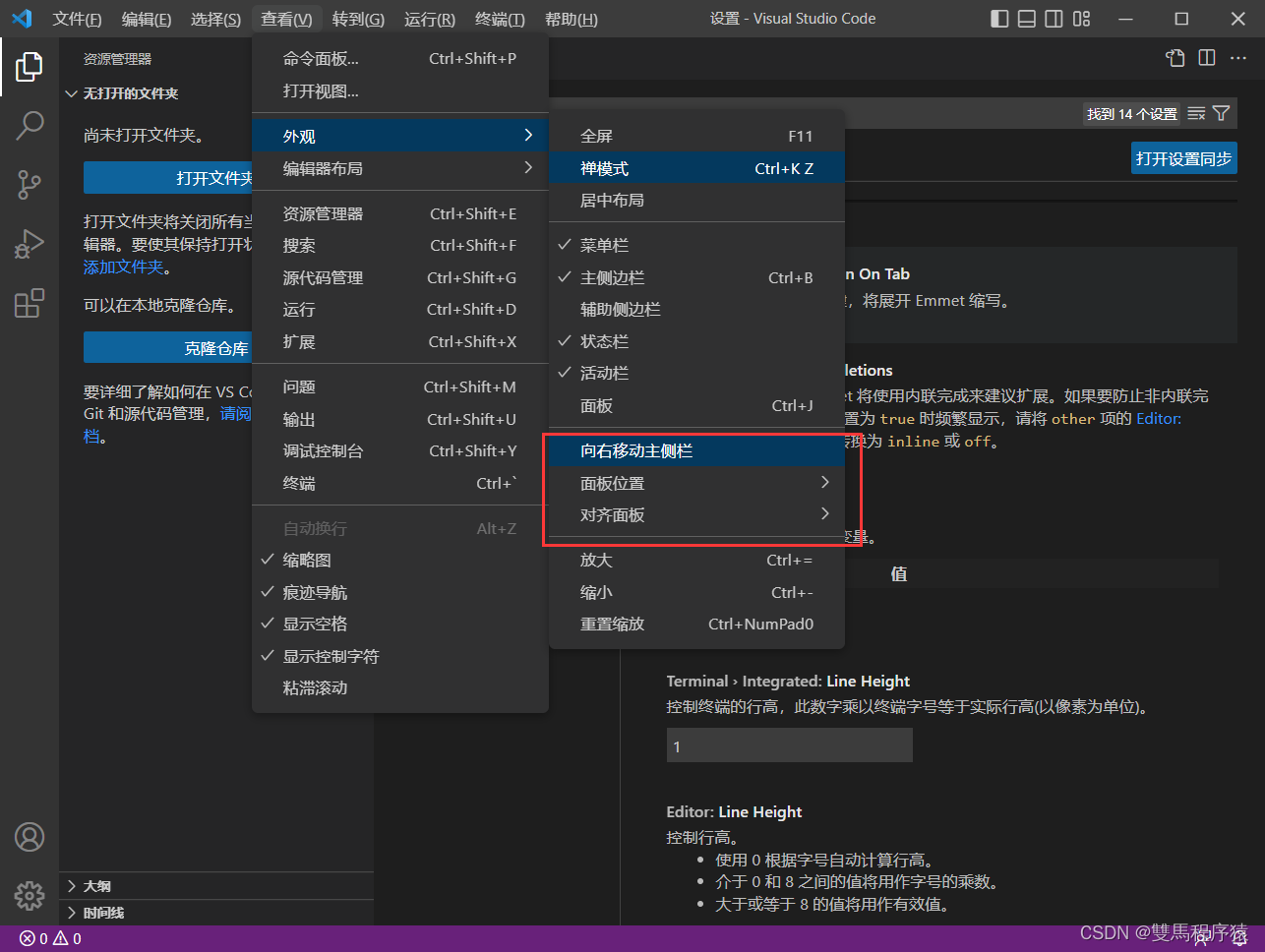Open Source Control view icon
The height and width of the screenshot is (952, 1265).
(x=30, y=184)
